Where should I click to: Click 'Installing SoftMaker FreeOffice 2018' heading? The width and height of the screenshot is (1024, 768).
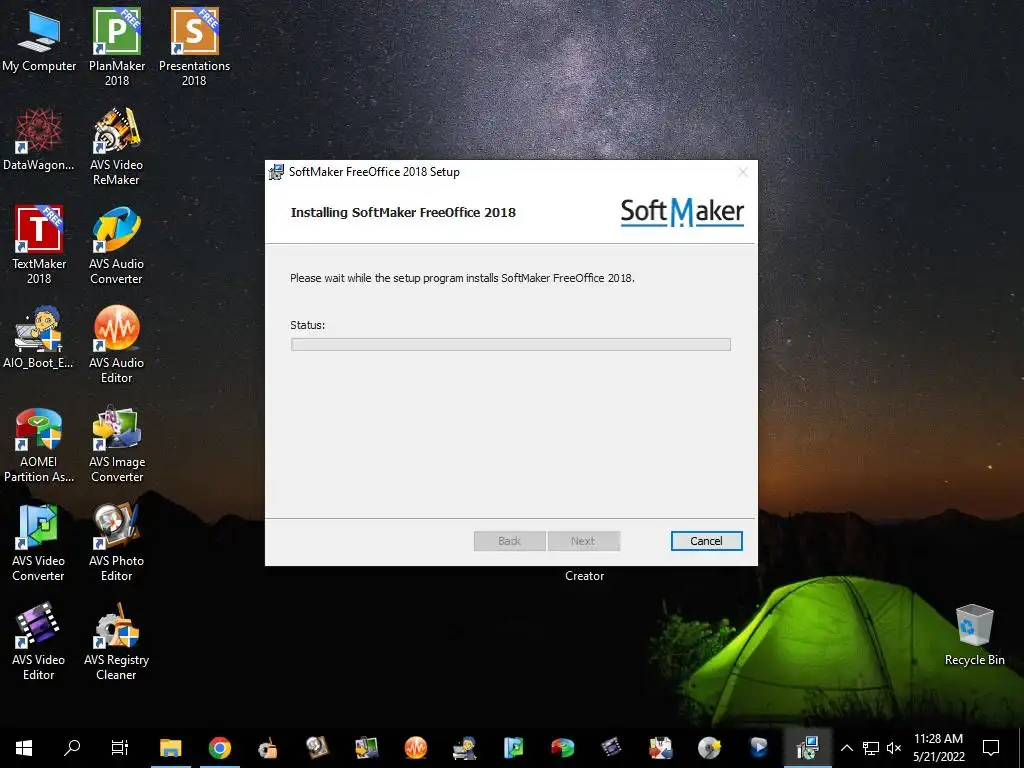pyautogui.click(x=403, y=212)
